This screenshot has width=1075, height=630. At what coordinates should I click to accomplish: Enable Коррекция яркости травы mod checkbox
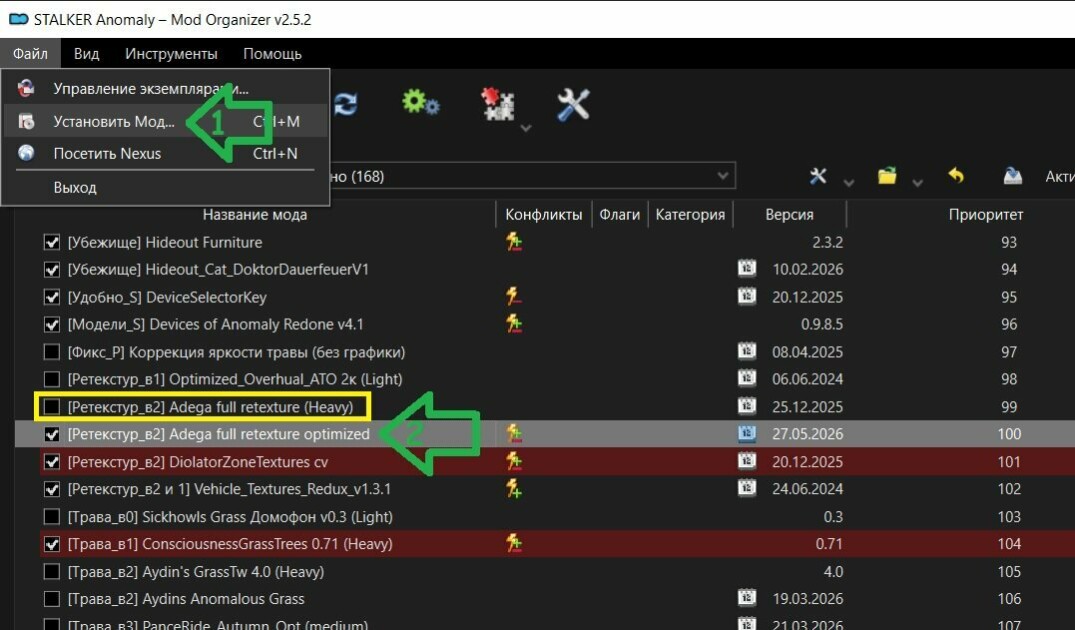pyautogui.click(x=51, y=352)
